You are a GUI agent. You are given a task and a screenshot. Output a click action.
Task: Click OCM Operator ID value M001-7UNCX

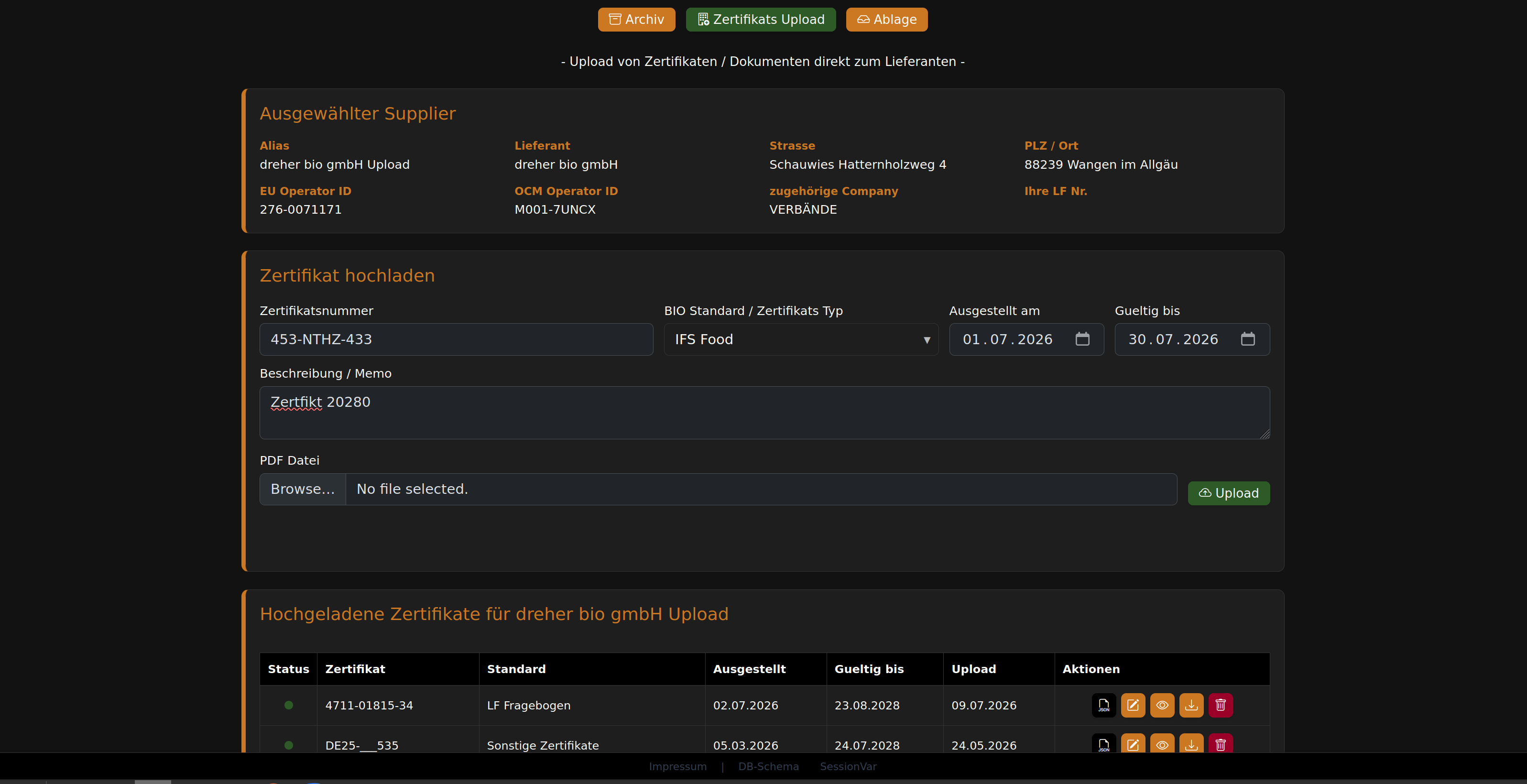(x=555, y=209)
